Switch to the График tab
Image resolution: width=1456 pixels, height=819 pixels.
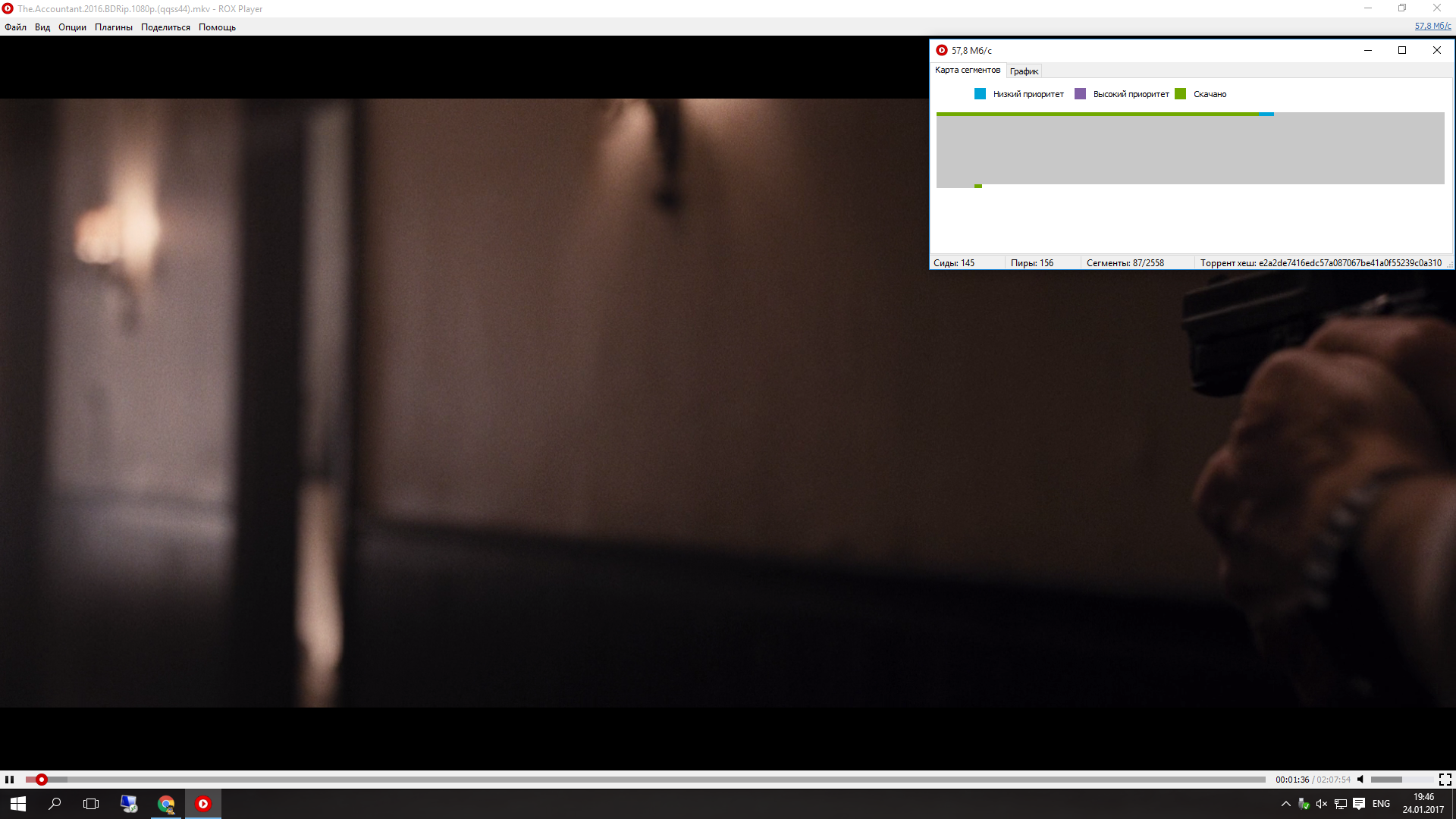click(1024, 71)
